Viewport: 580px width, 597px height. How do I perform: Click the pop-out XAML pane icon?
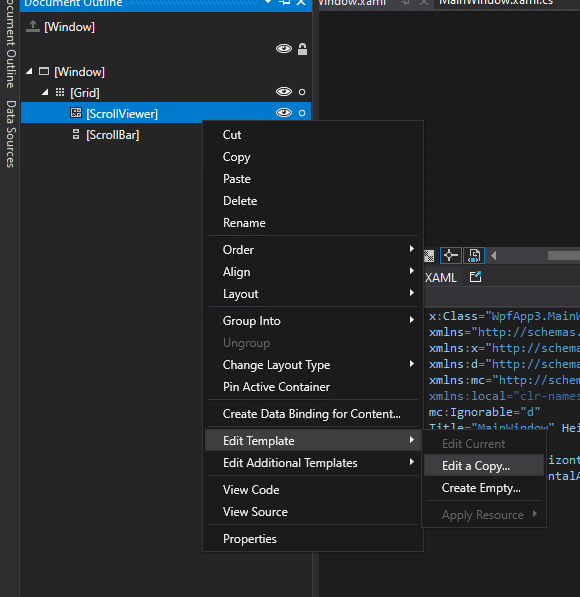[x=475, y=277]
